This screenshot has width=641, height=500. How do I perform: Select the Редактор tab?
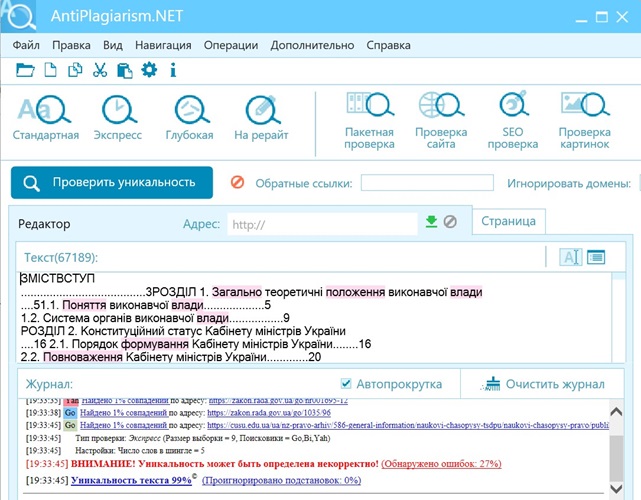(x=44, y=224)
